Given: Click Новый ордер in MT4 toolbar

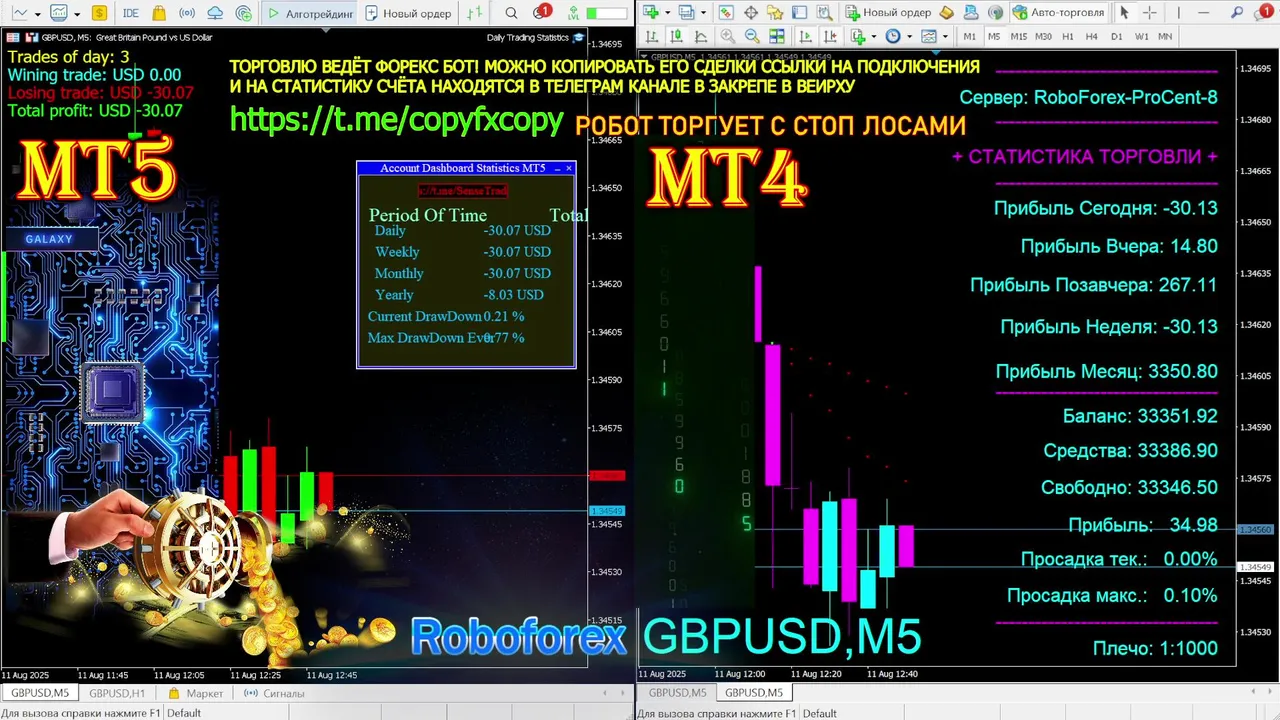Looking at the screenshot, I should click(886, 13).
